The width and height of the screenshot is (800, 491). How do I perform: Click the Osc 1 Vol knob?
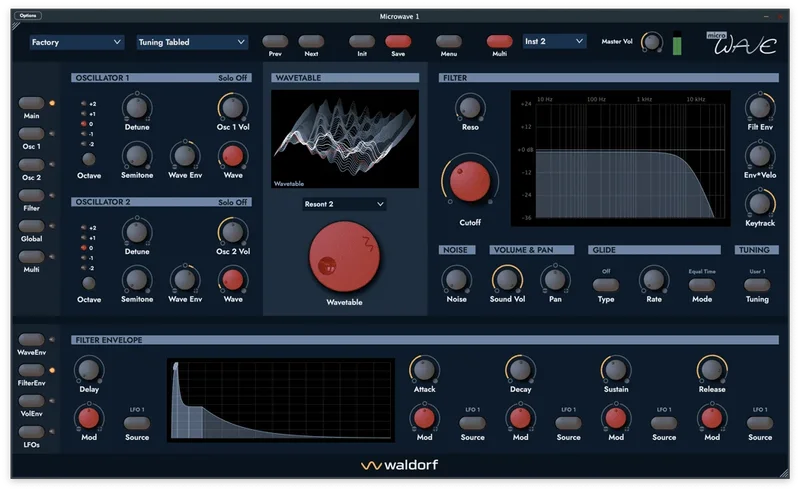tap(233, 108)
